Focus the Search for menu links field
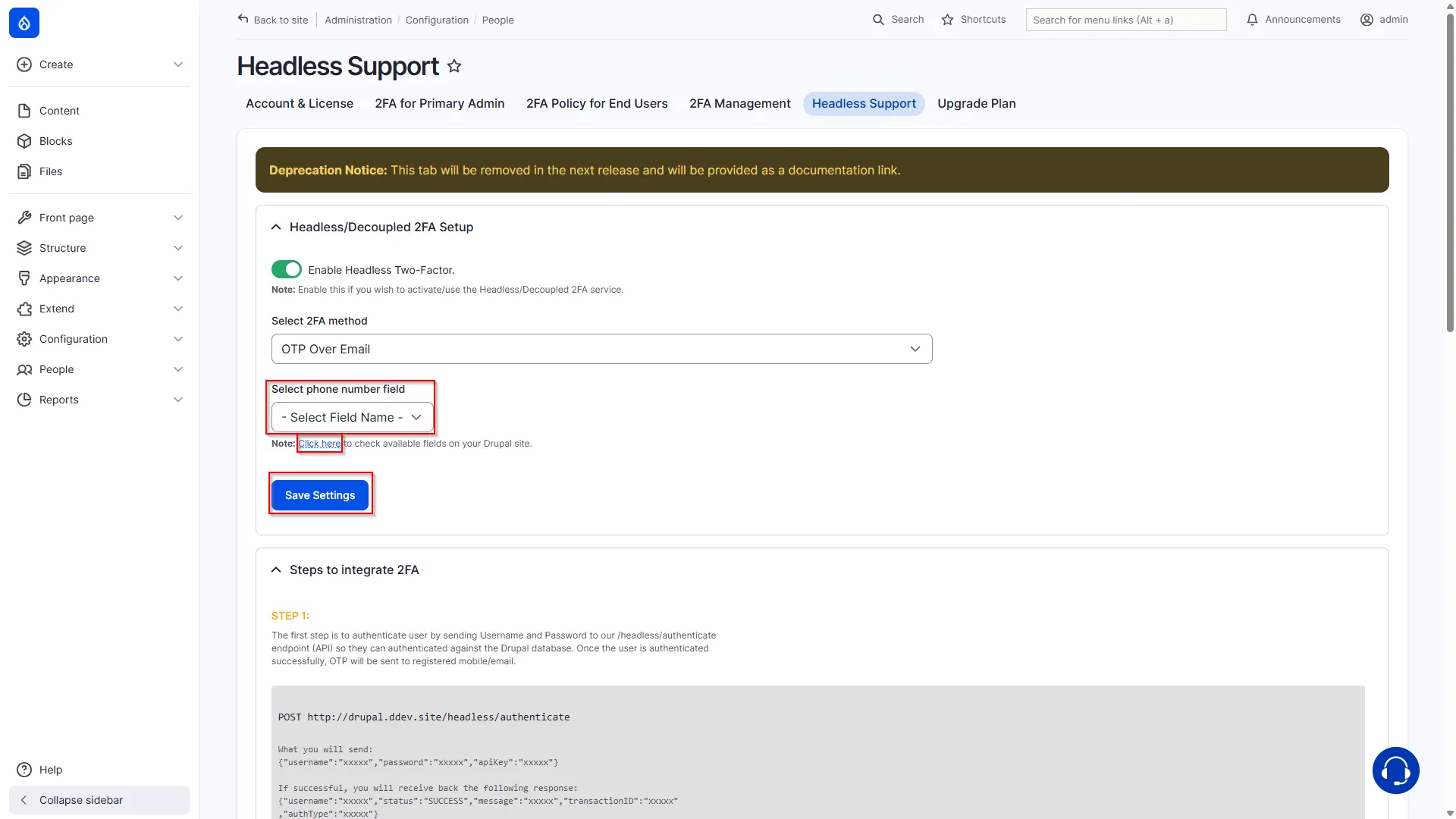1456x819 pixels. point(1126,20)
